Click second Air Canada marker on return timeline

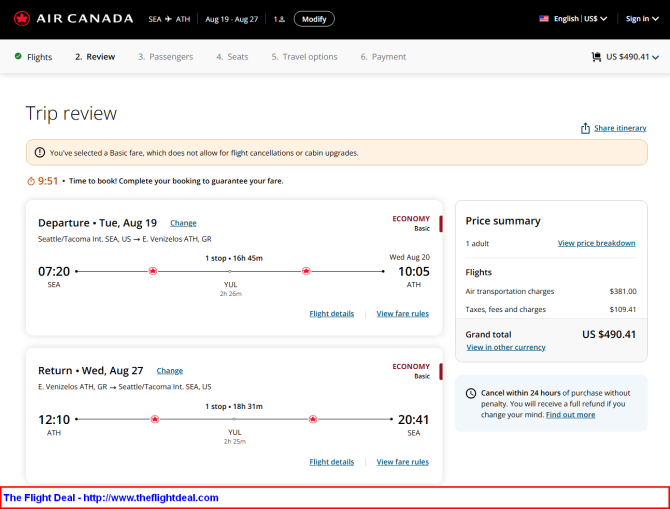point(313,419)
